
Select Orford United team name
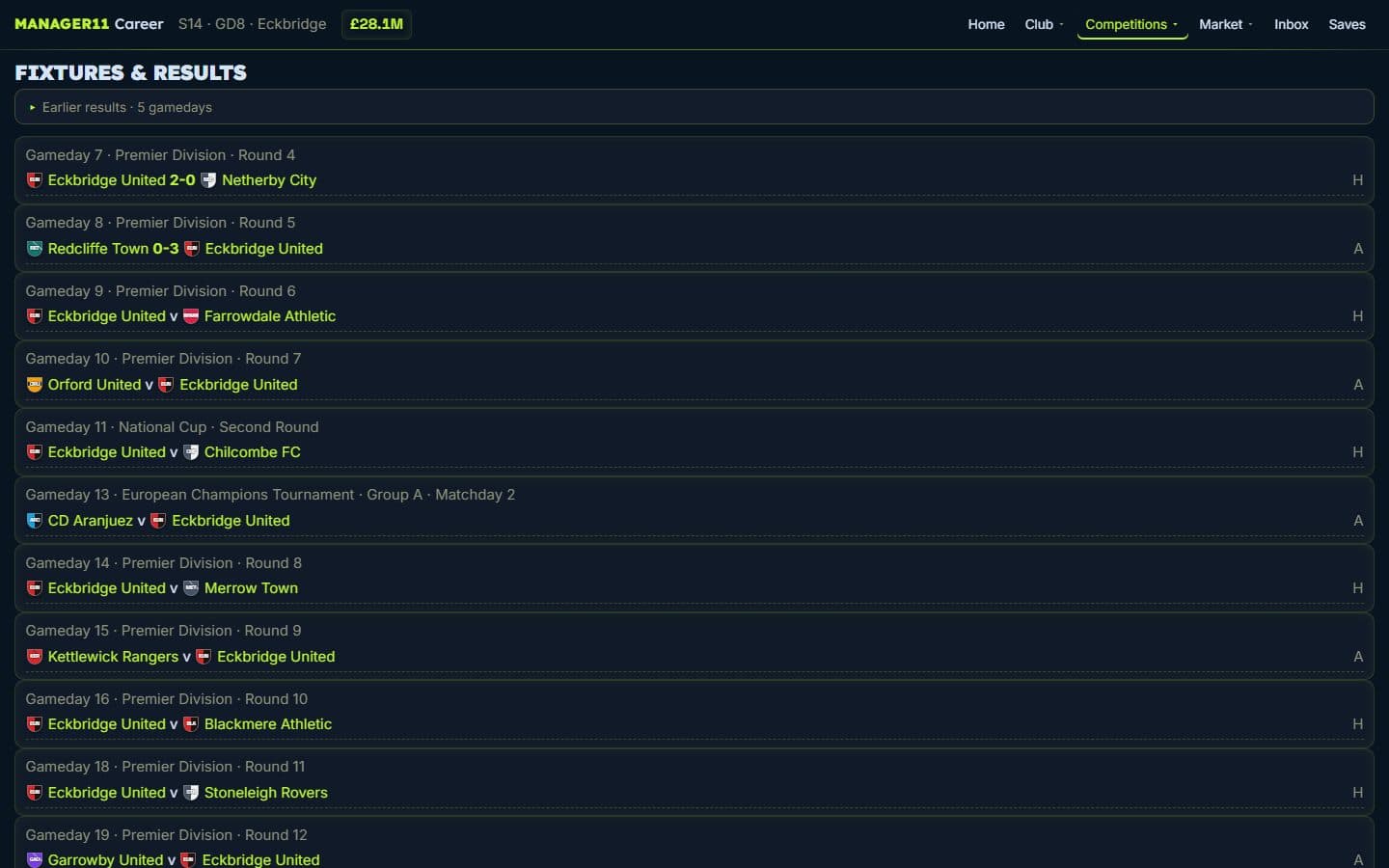[95, 384]
